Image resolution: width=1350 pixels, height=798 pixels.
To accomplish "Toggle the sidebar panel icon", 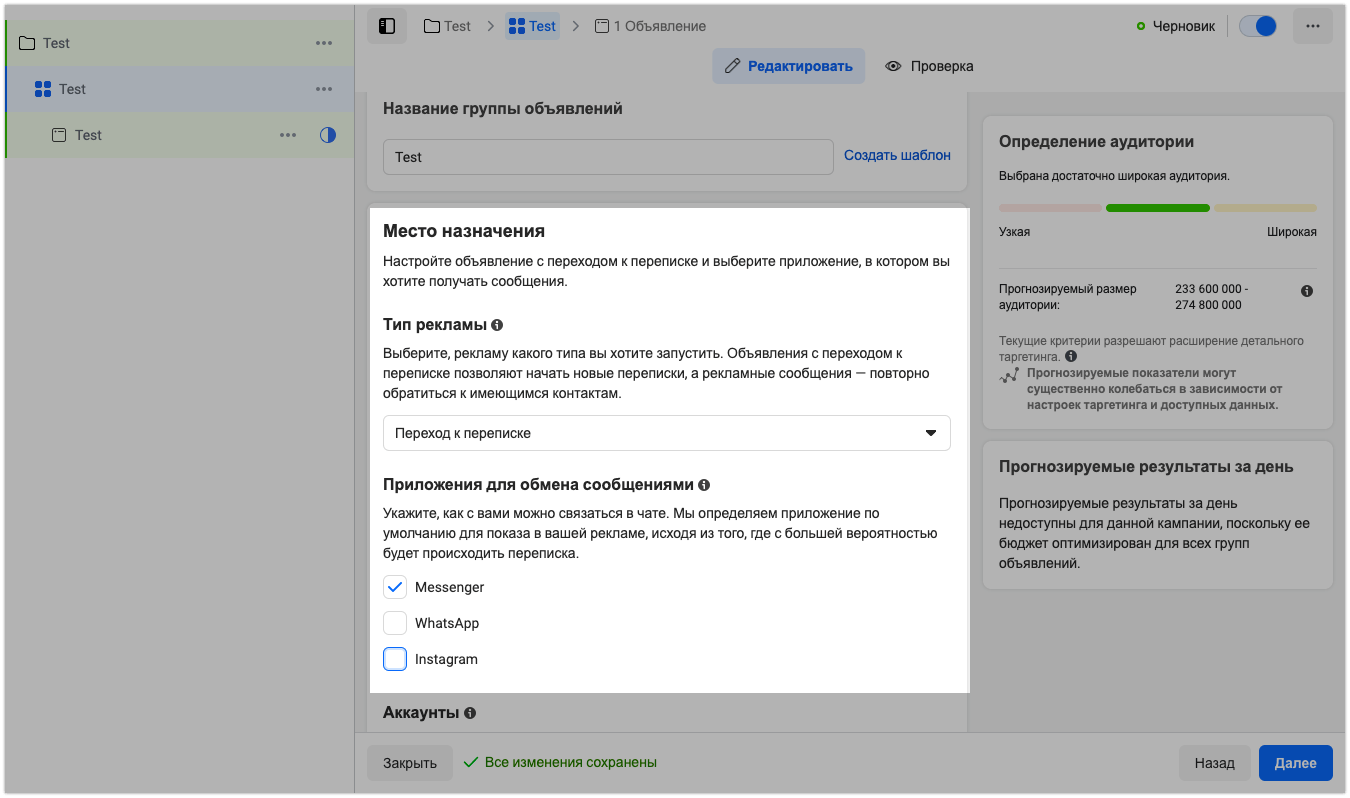I will 387,26.
